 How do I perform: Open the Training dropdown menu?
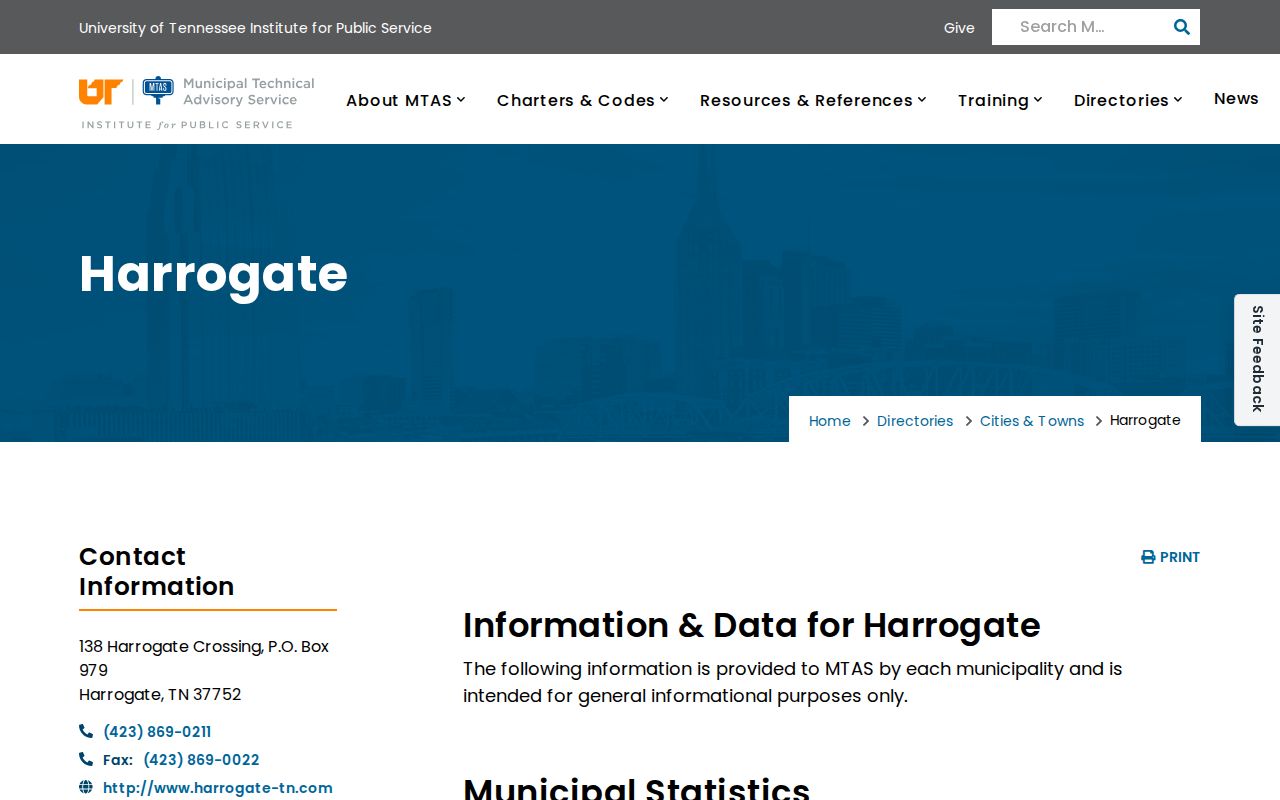coord(1000,100)
